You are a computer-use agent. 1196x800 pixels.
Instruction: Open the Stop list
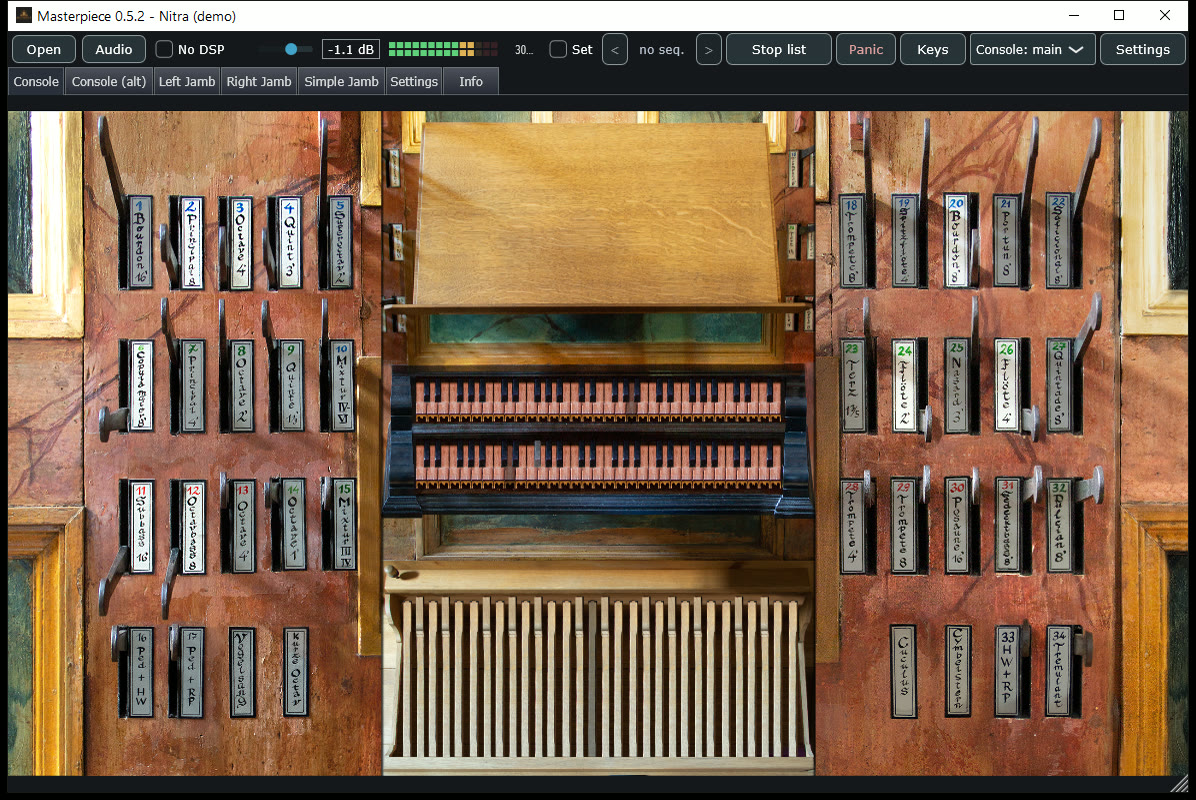[779, 50]
